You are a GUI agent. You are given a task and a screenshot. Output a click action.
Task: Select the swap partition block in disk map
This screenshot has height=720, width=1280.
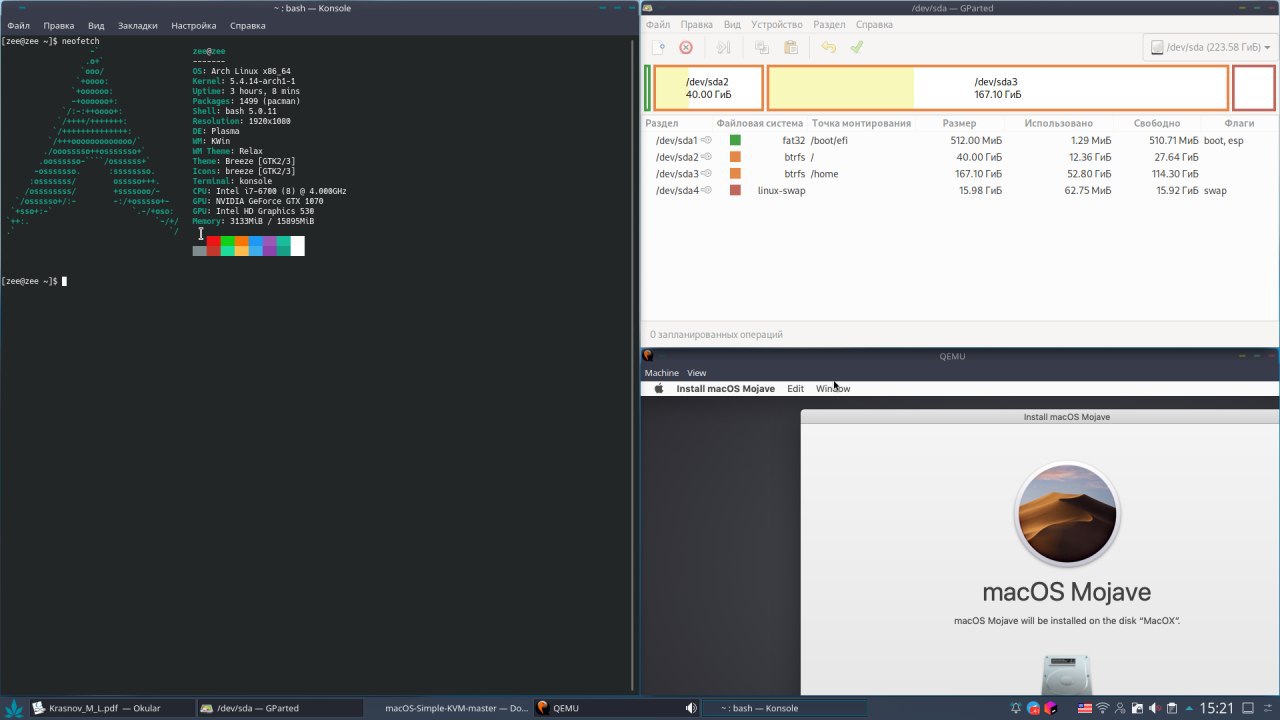point(1254,88)
